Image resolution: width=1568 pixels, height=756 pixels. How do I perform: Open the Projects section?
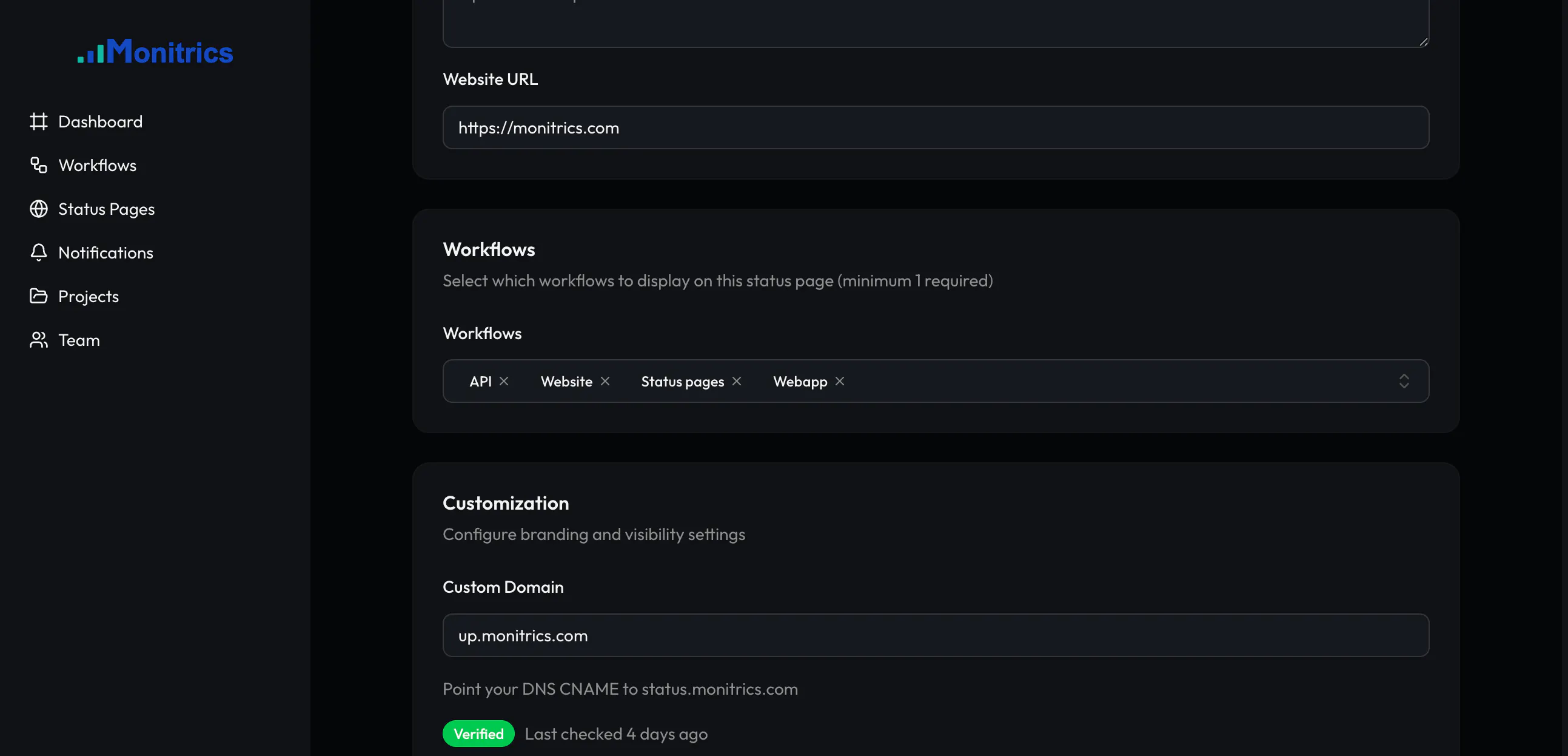coord(89,296)
